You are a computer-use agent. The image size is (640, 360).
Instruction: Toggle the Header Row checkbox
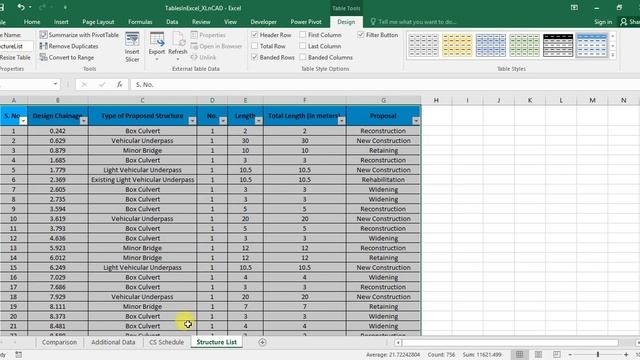[x=255, y=35]
